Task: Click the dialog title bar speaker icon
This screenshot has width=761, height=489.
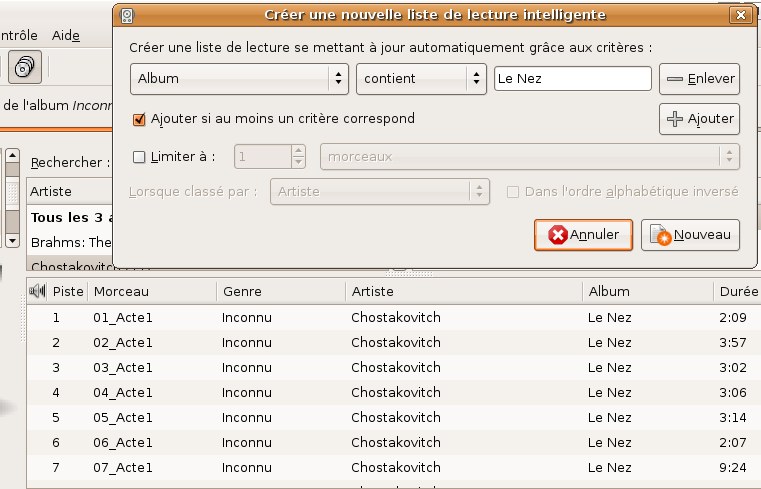Action: tap(127, 16)
